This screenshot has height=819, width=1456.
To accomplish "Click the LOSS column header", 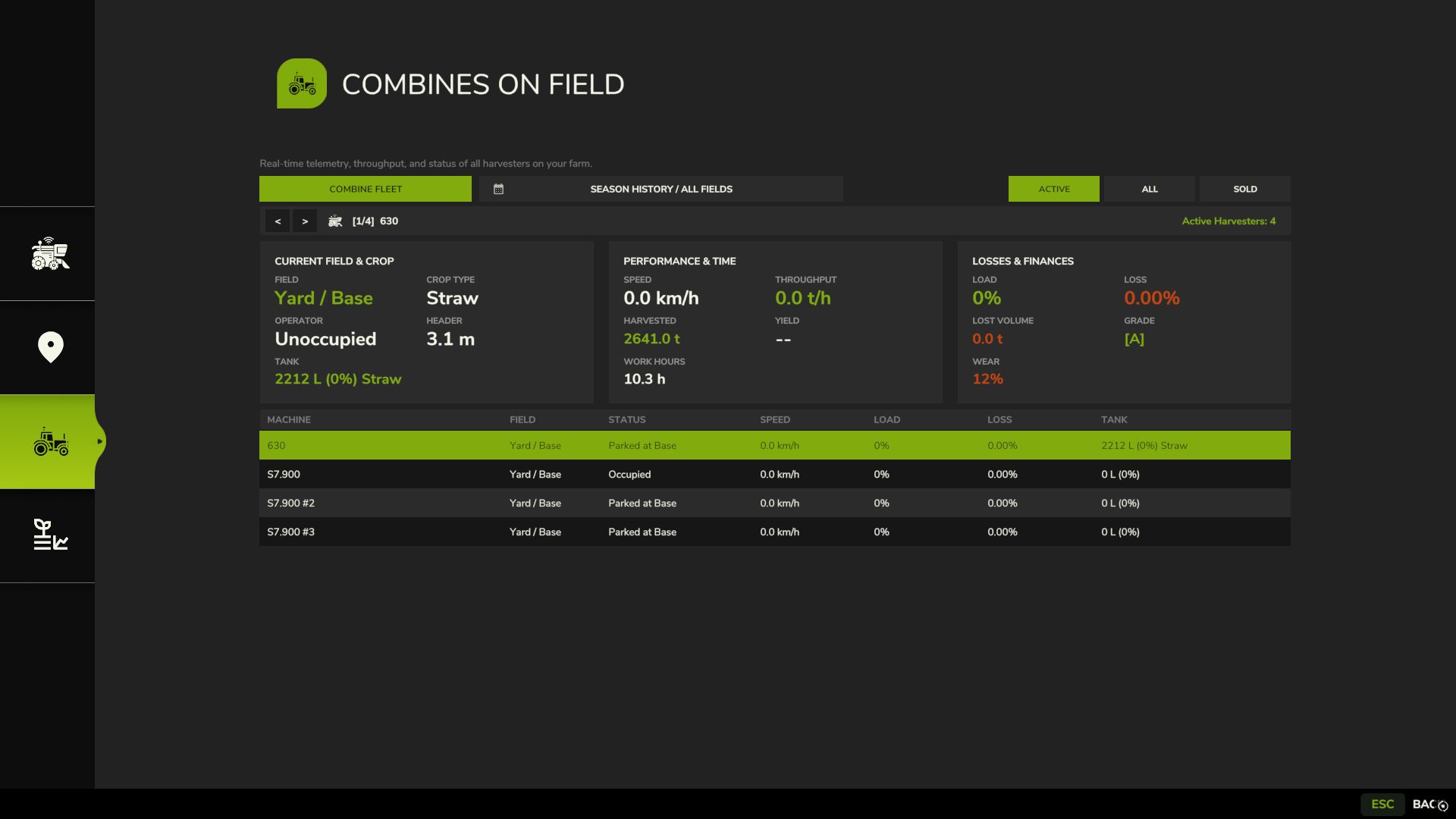I will point(999,419).
